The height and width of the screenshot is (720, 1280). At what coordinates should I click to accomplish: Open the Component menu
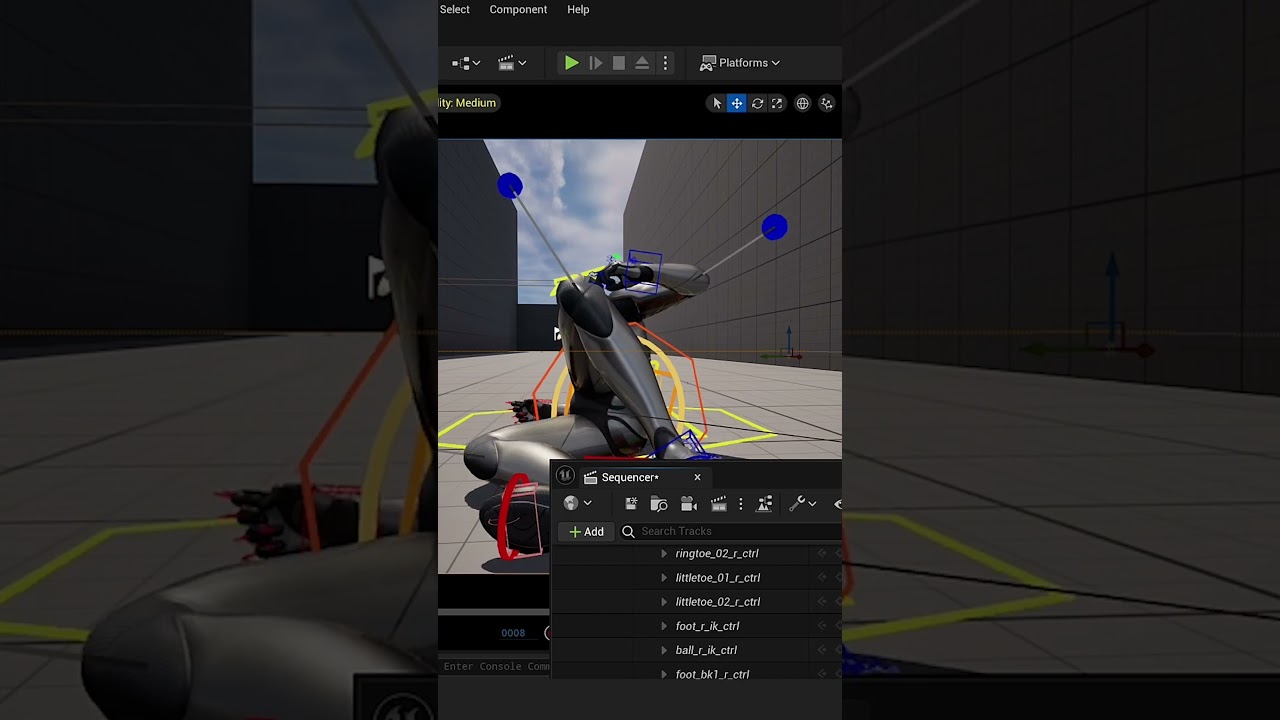518,9
